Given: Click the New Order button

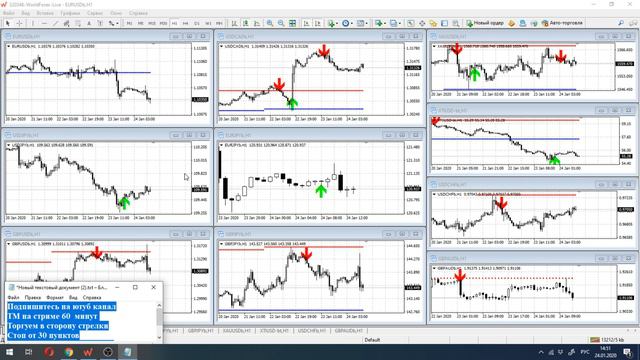Looking at the screenshot, I should tap(485, 23).
